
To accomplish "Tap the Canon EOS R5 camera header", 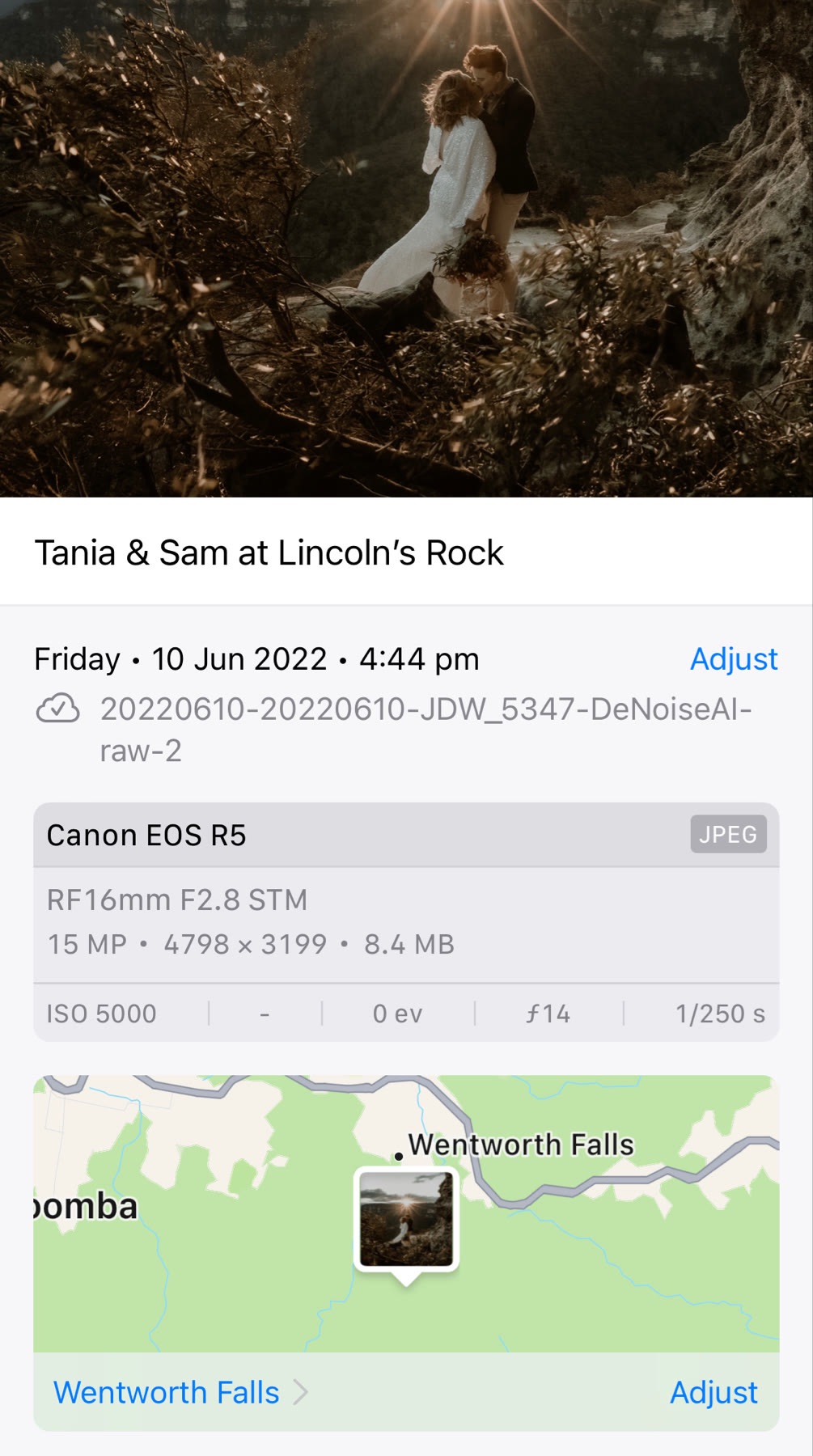I will (146, 835).
